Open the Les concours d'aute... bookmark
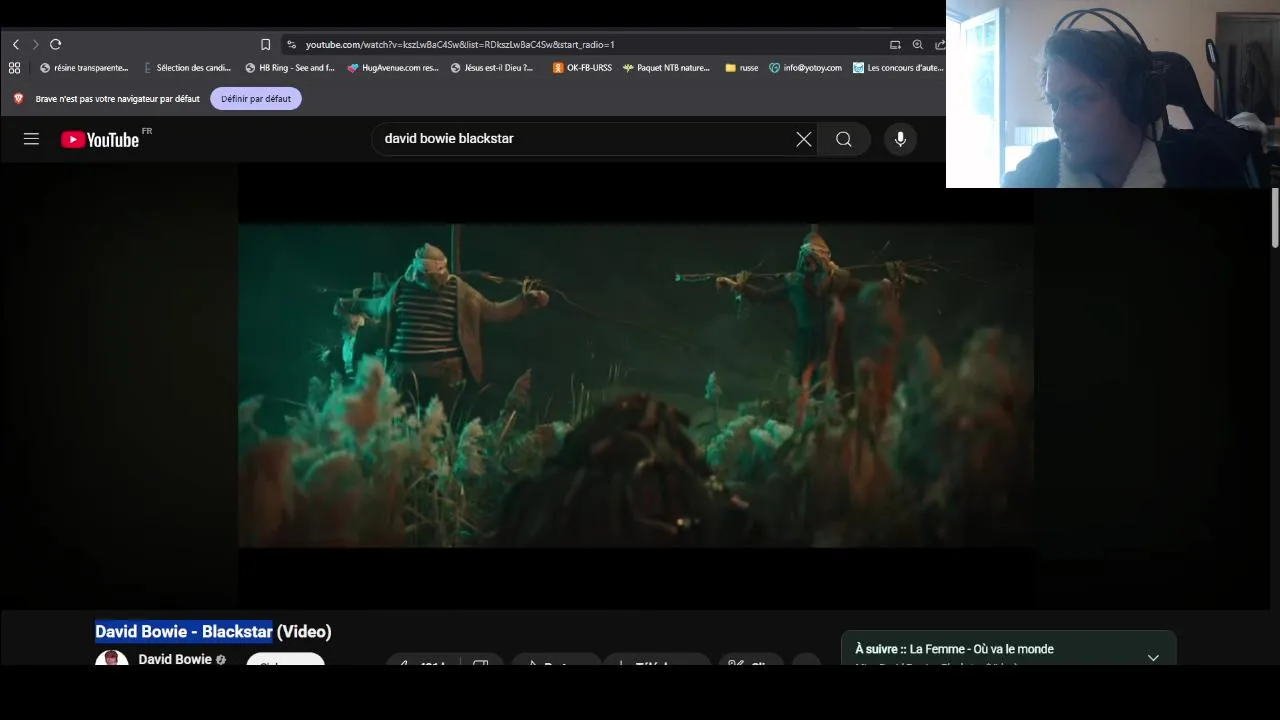Viewport: 1280px width, 720px height. [x=898, y=68]
